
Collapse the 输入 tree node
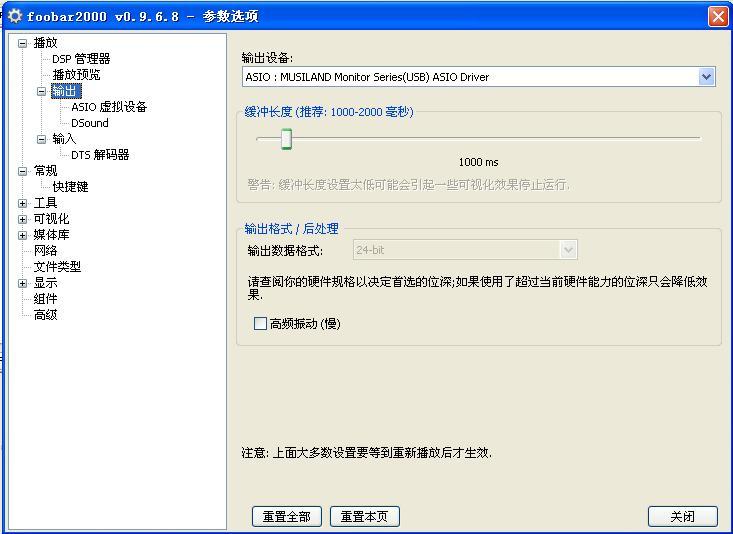41,139
